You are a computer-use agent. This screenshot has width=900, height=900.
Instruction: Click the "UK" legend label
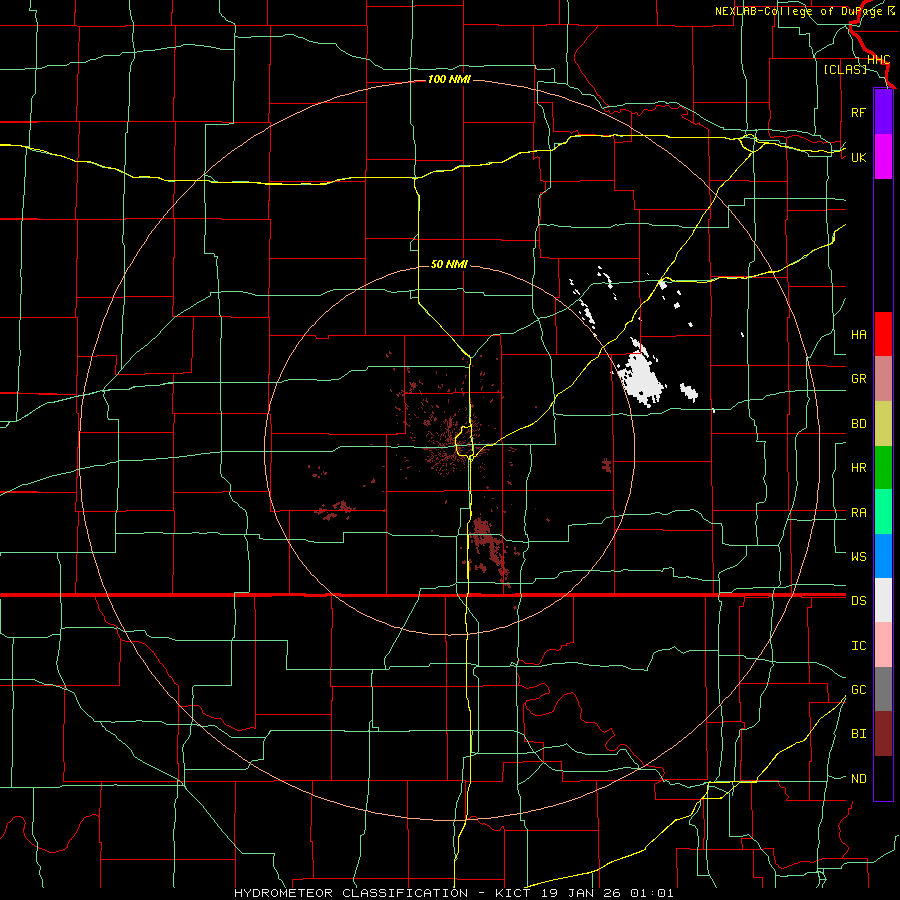pyautogui.click(x=858, y=157)
